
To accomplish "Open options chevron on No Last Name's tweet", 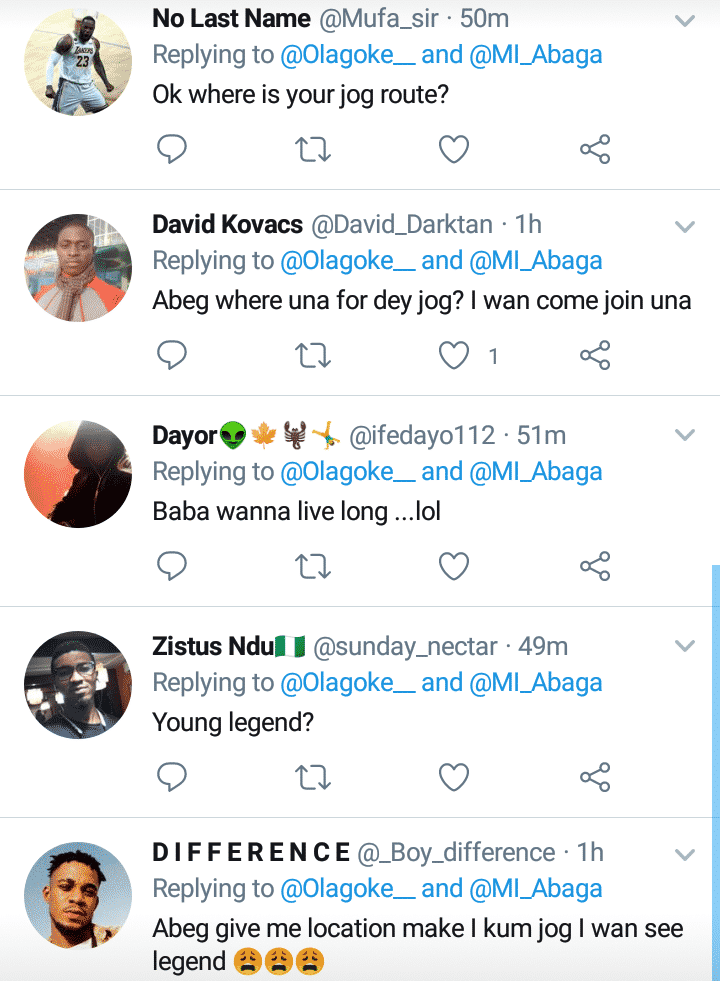I will pos(685,21).
